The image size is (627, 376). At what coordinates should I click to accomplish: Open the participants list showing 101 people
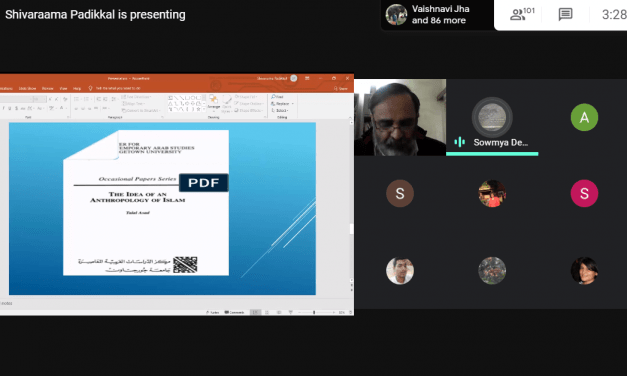(x=522, y=15)
